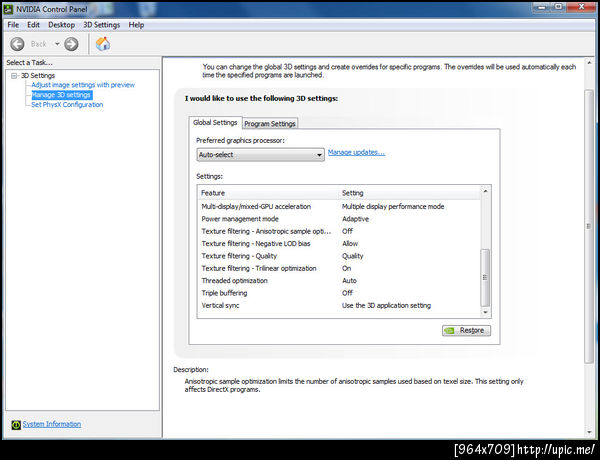Screen dimensions: 600x460
Task: Select Texture filtering - Negative LOD bias row
Action: [x=339, y=243]
